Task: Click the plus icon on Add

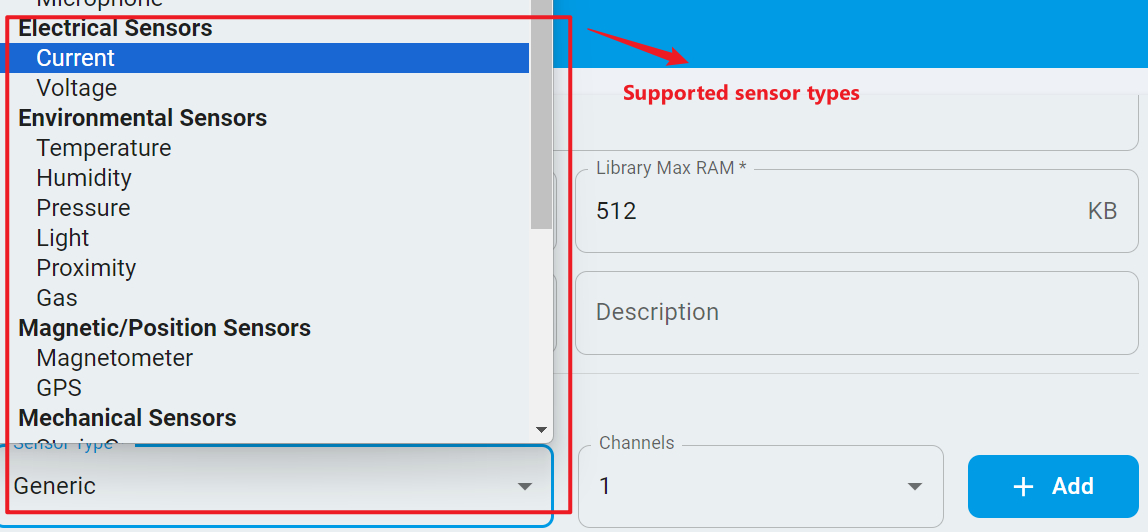Action: [x=1023, y=486]
